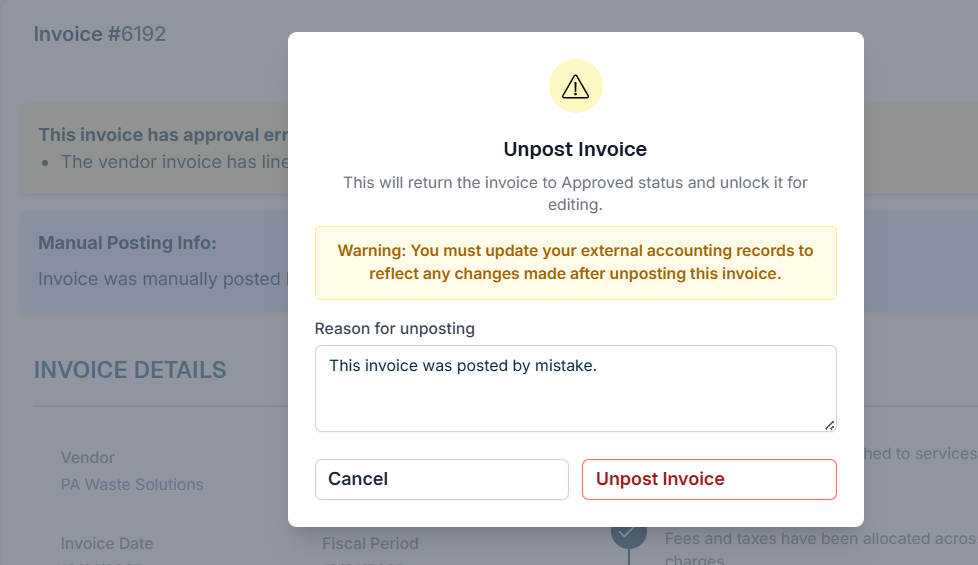978x565 pixels.
Task: Click the Vendor field label
Action: click(x=88, y=458)
